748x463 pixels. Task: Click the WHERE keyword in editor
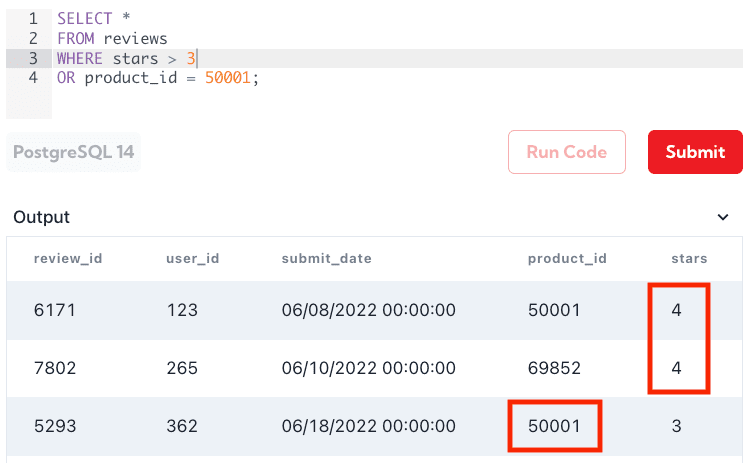[x=80, y=58]
